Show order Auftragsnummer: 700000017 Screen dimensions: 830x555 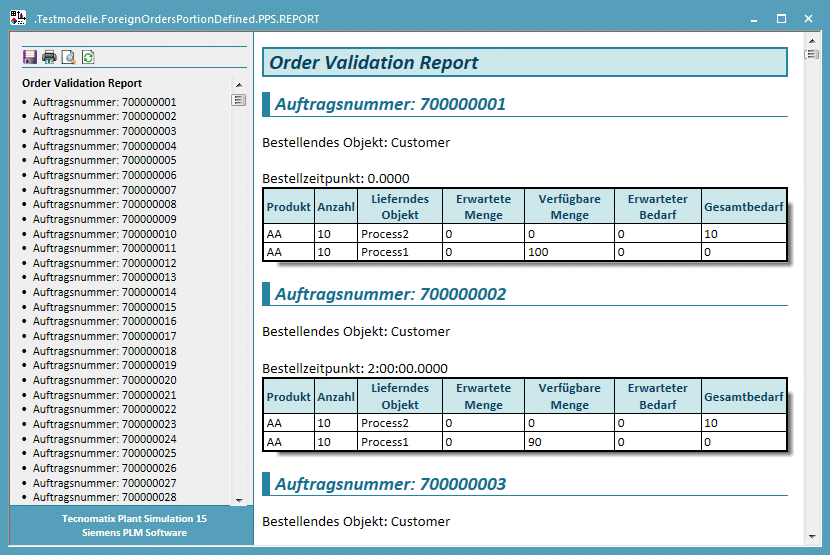pyautogui.click(x=104, y=336)
